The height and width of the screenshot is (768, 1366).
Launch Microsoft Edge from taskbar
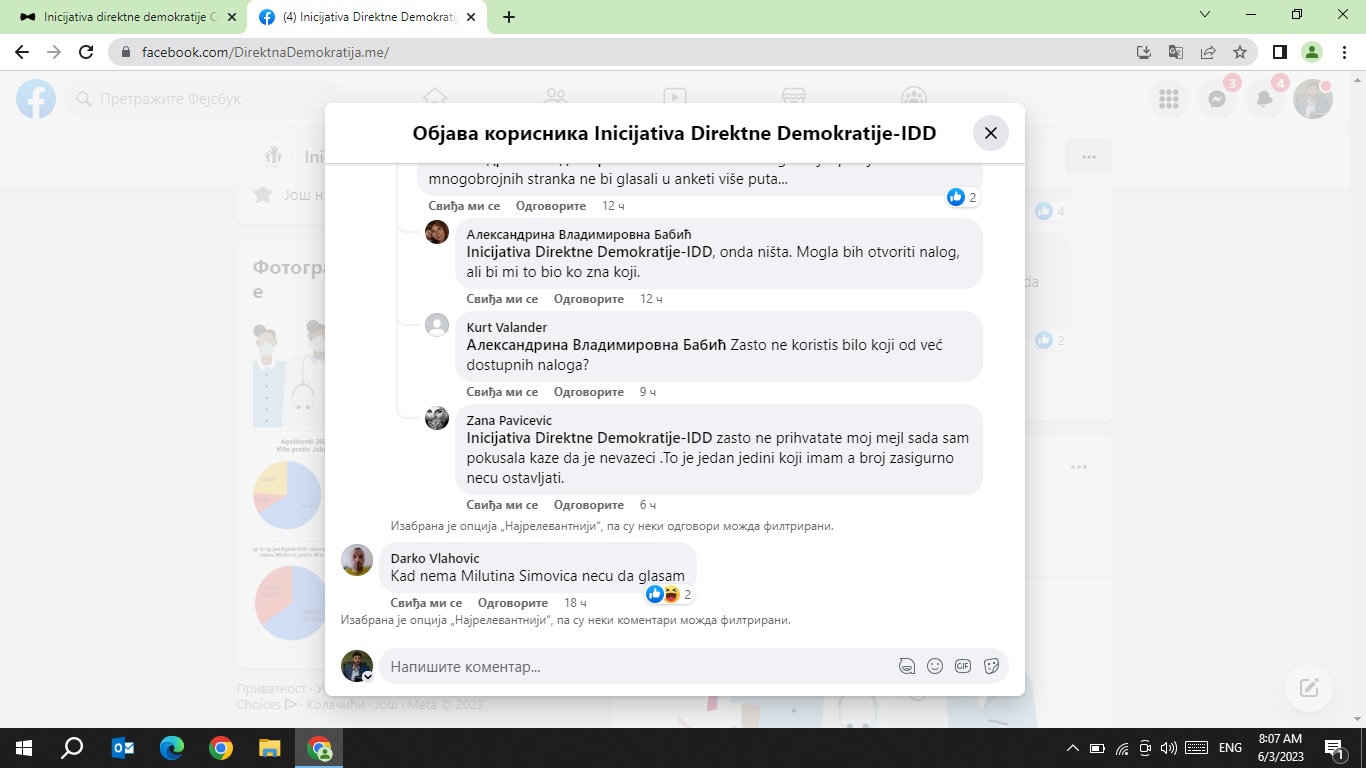click(x=172, y=748)
